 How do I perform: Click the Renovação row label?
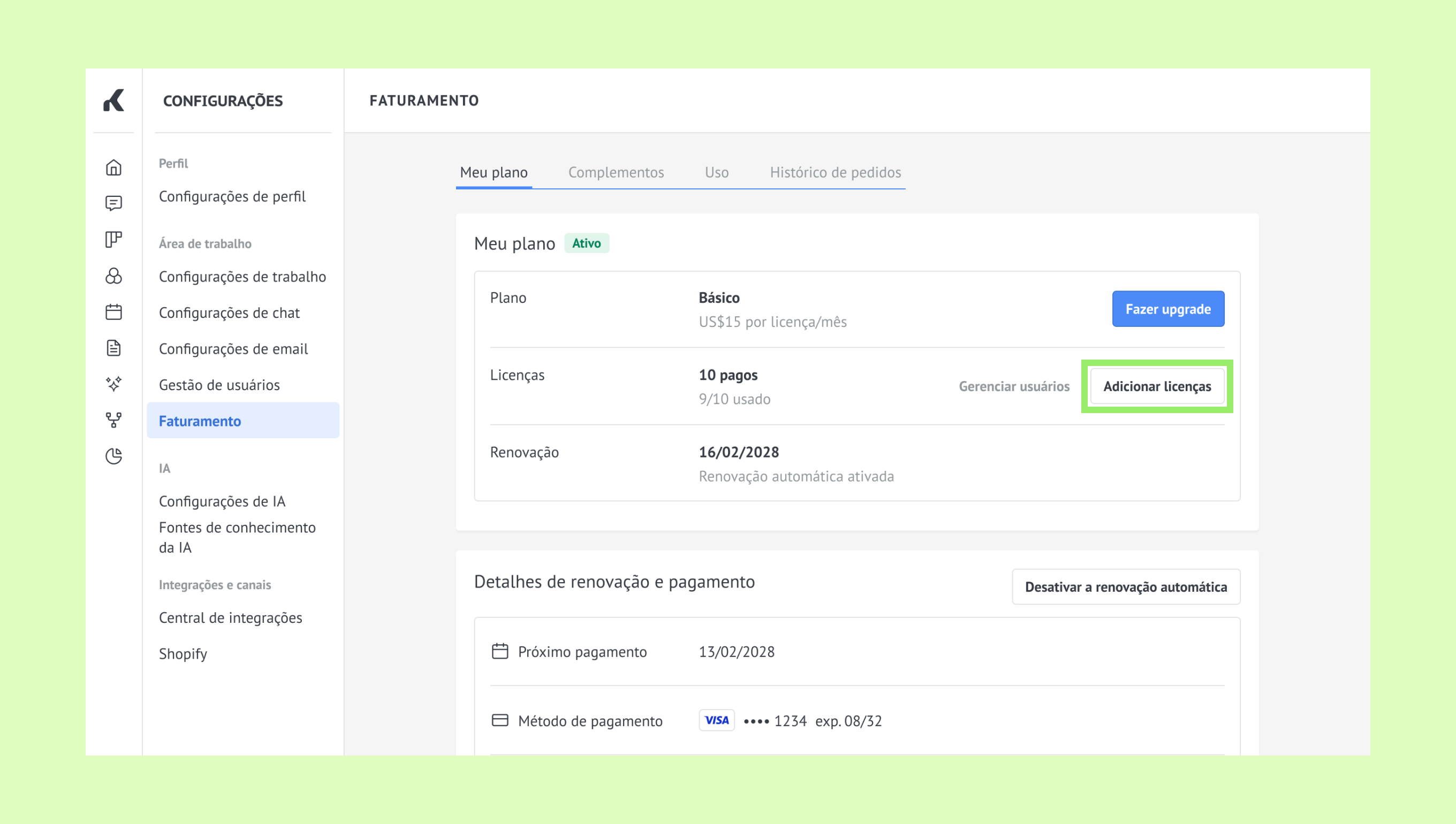click(x=524, y=453)
